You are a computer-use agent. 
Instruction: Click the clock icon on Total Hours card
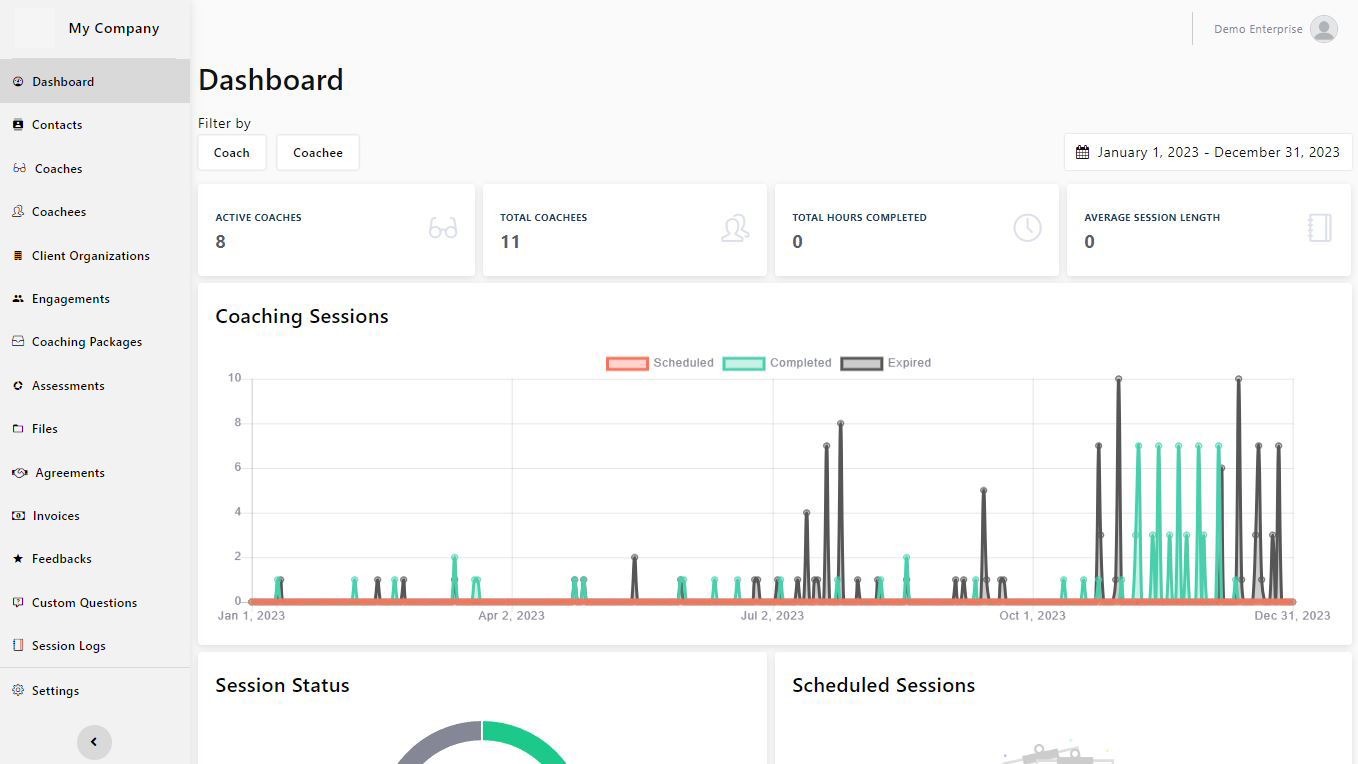point(1027,227)
